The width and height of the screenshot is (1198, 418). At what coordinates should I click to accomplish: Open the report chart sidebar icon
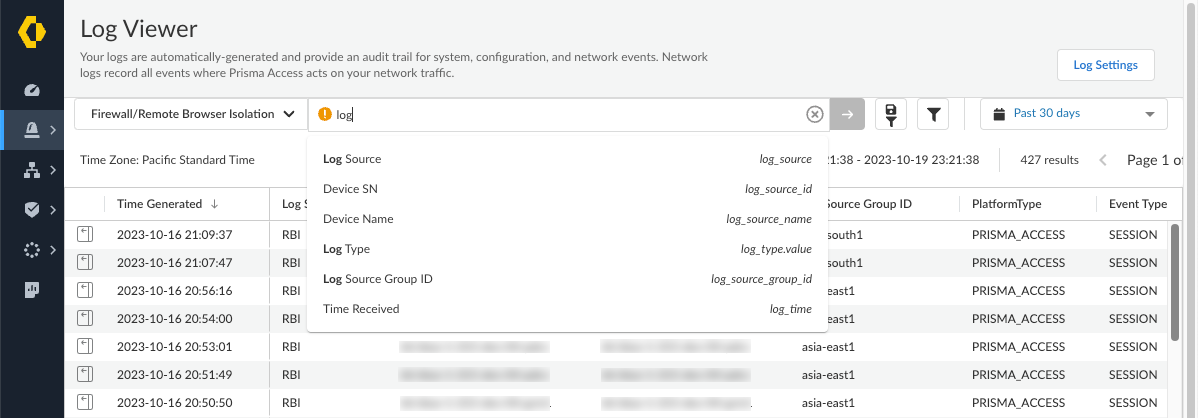[x=32, y=290]
